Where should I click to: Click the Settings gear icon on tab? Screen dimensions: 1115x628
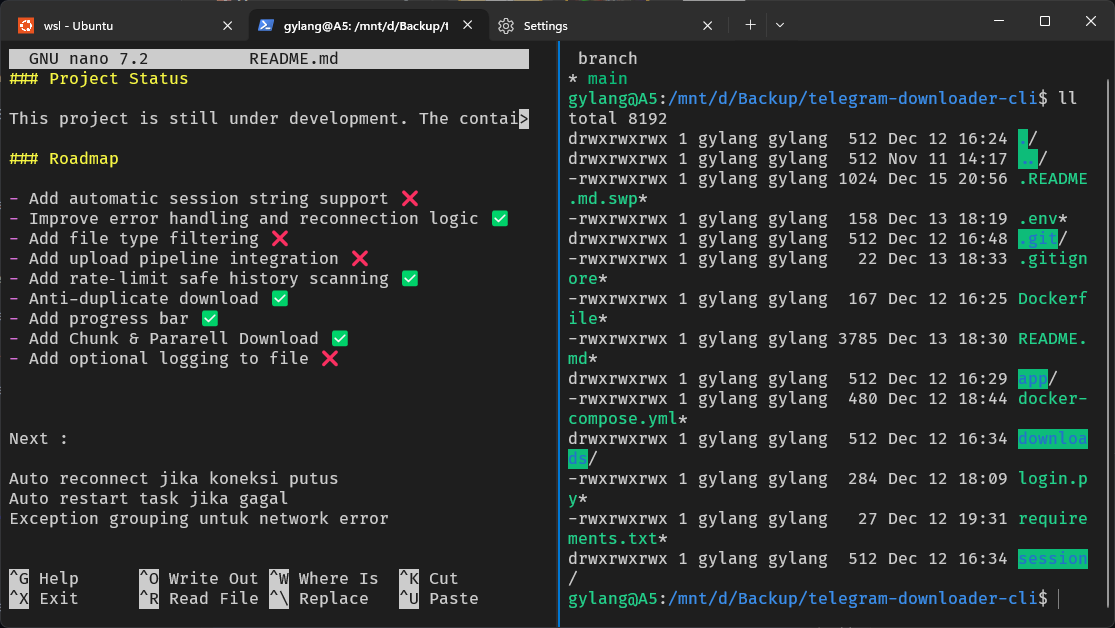506,26
